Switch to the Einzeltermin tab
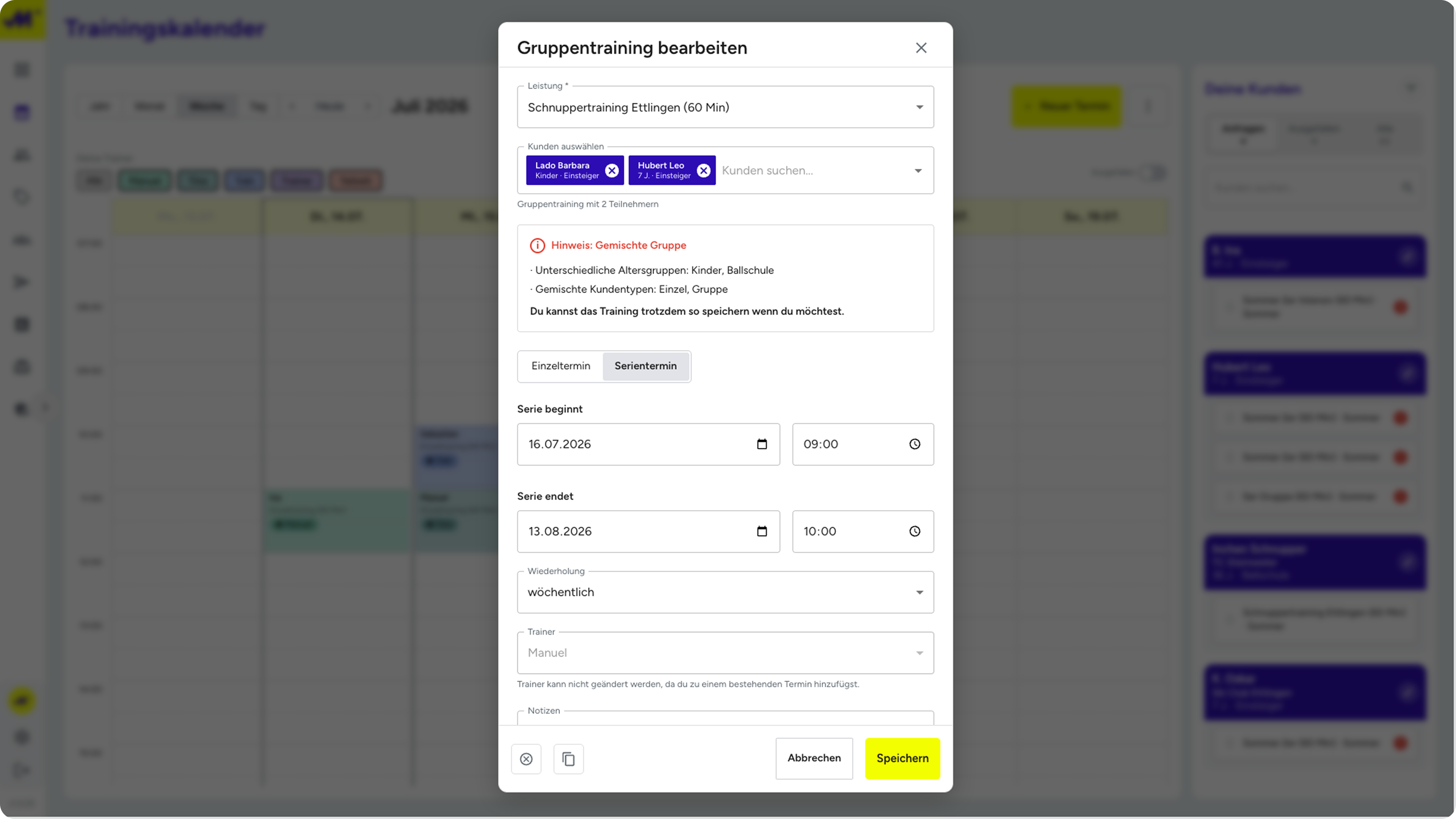1456x819 pixels. (561, 366)
